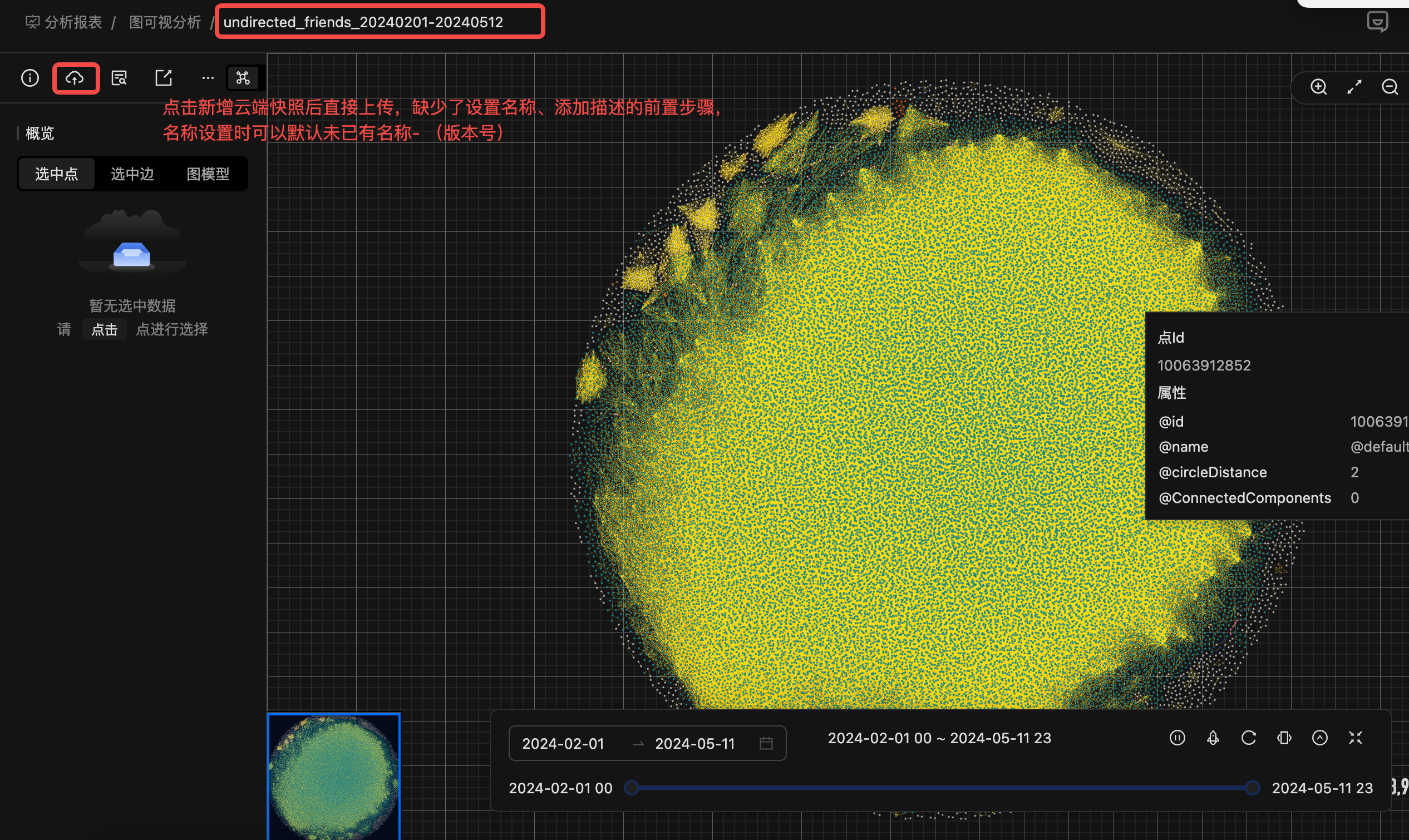The height and width of the screenshot is (840, 1409).
Task: Click the 概览 section heading
Action: coord(40,133)
